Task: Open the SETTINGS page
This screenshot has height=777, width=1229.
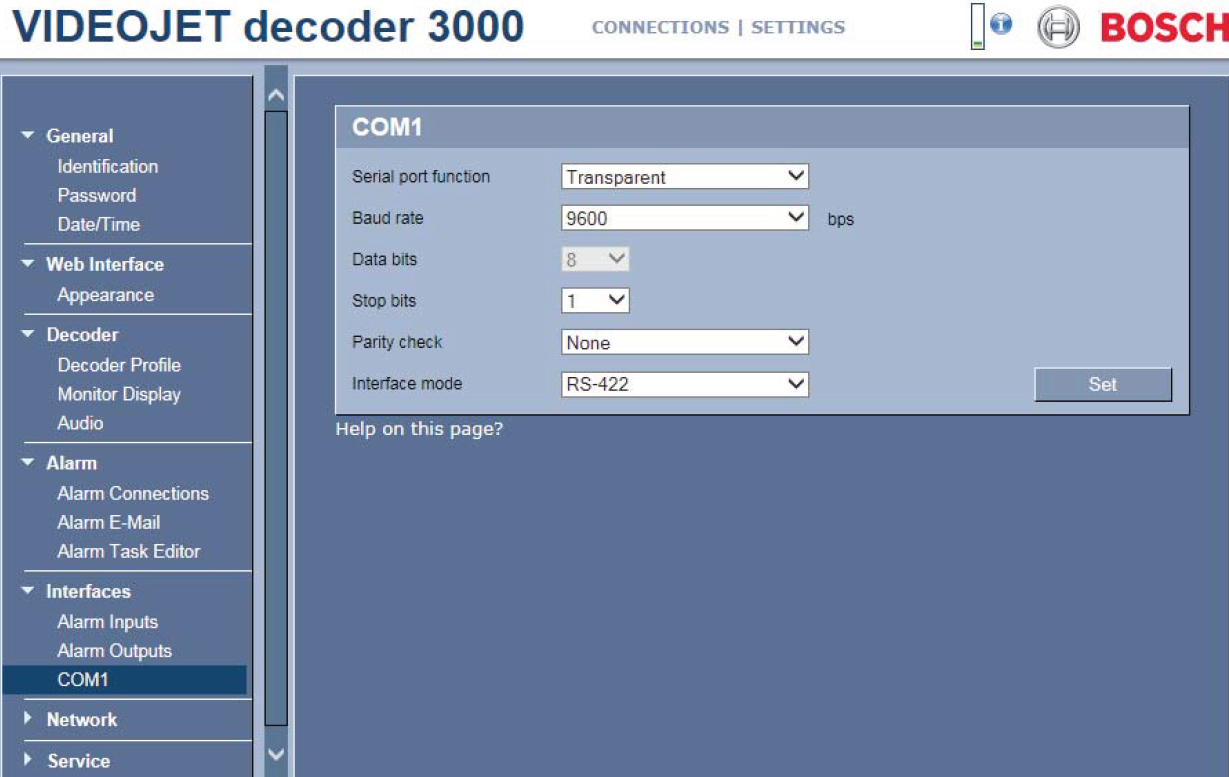Action: click(x=798, y=28)
